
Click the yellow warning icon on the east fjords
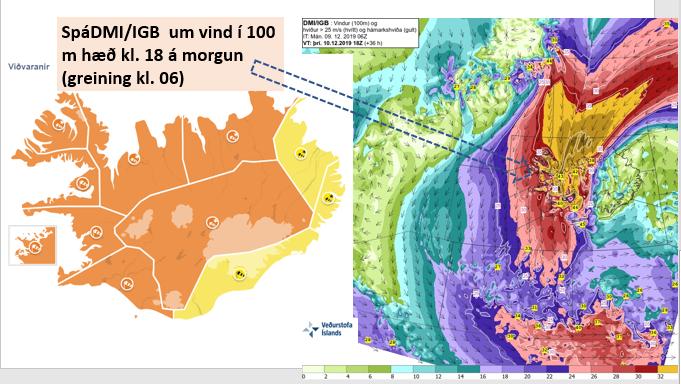pos(328,198)
